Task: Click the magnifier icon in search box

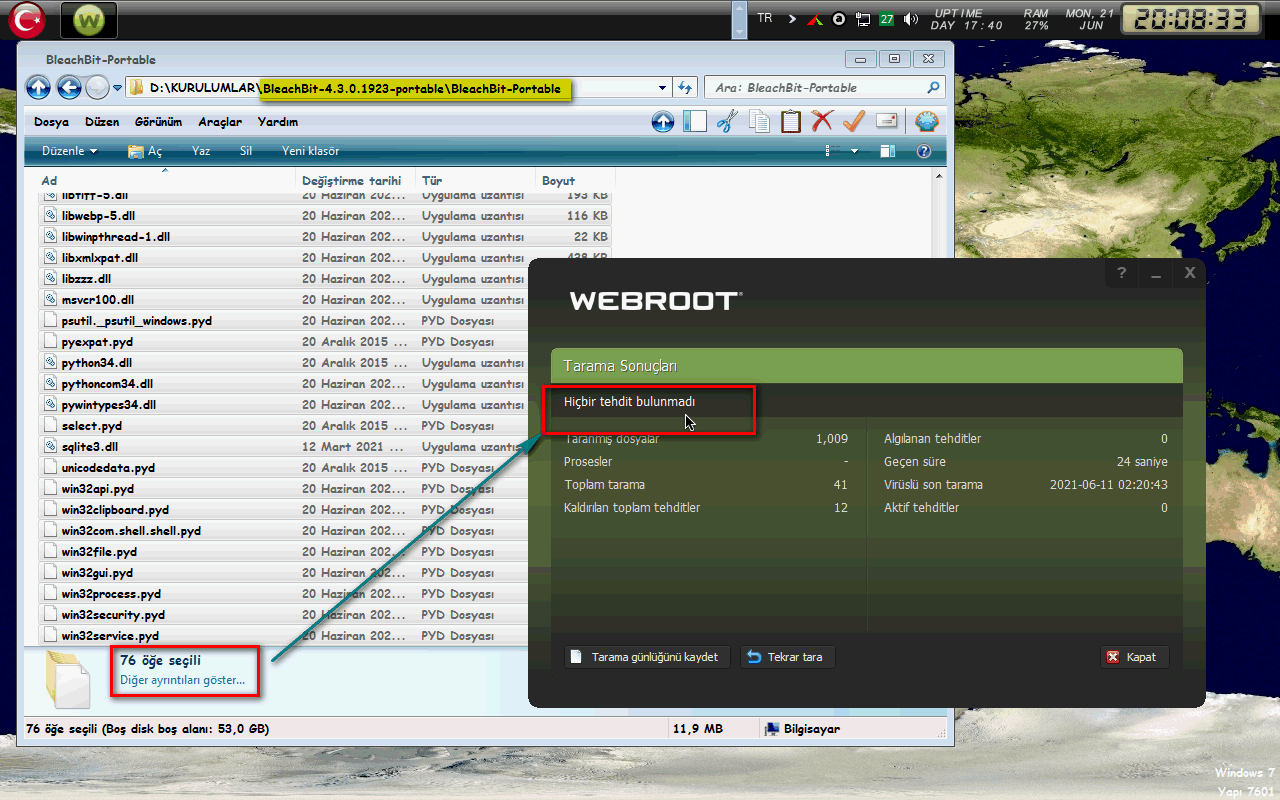Action: (x=933, y=88)
